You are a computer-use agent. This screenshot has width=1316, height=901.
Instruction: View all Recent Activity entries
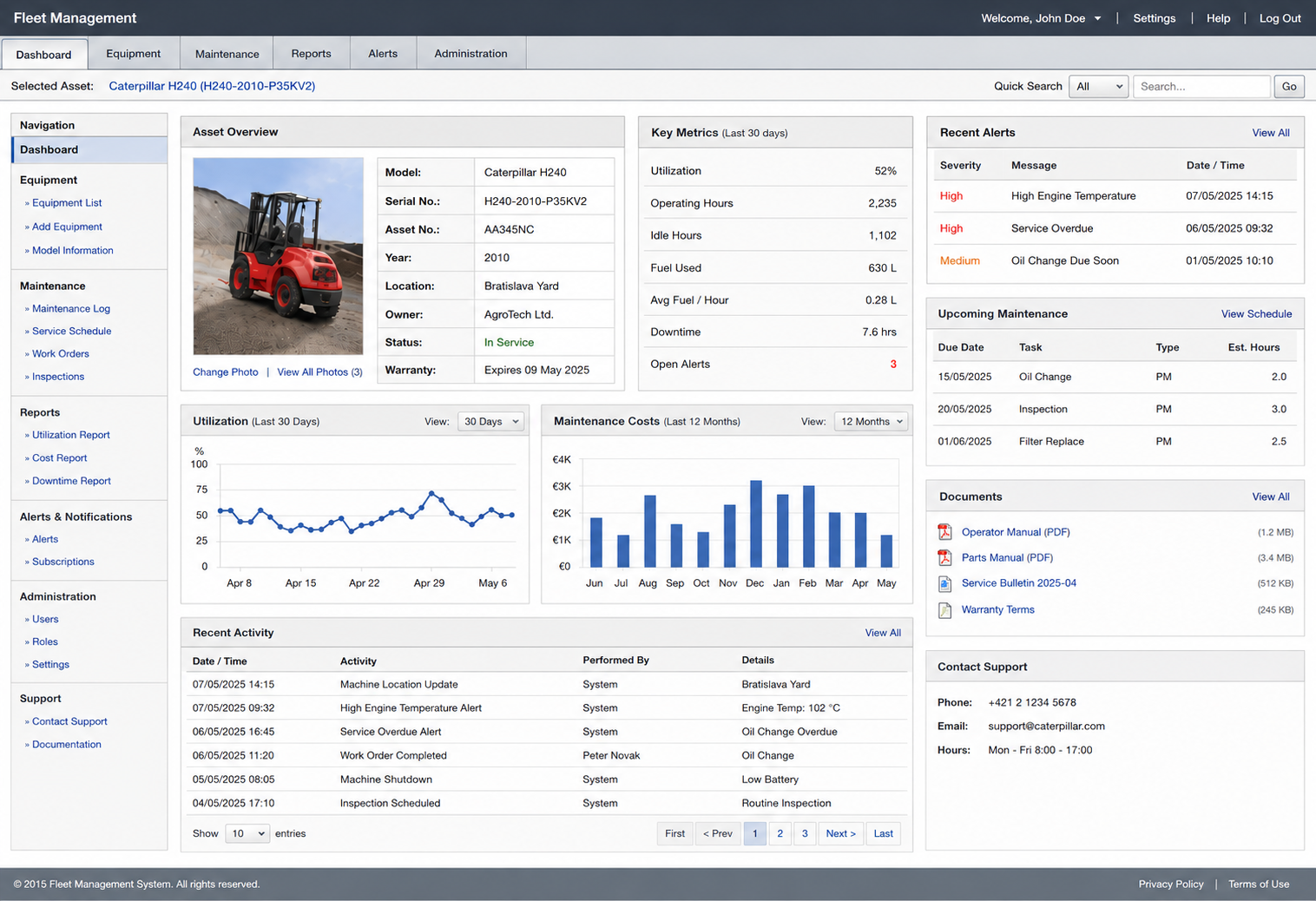(x=883, y=633)
